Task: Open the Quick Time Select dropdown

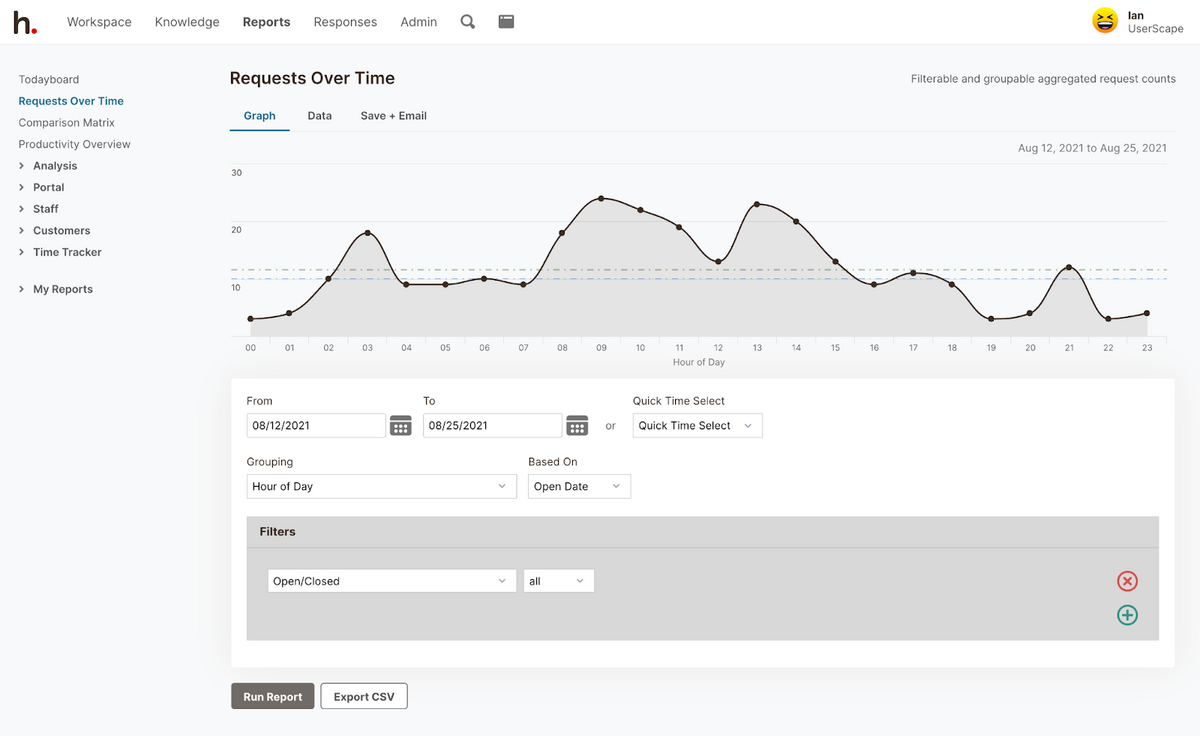Action: click(697, 425)
